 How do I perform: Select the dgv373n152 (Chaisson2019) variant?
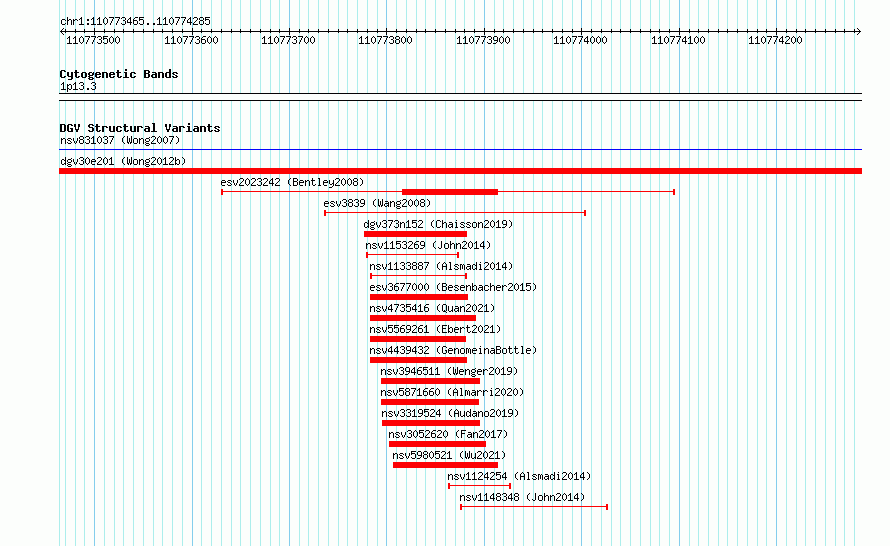[438, 224]
